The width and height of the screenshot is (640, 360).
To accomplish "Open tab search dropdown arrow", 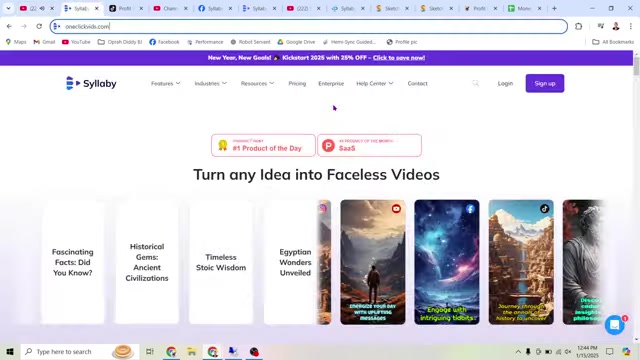I will click(8, 8).
